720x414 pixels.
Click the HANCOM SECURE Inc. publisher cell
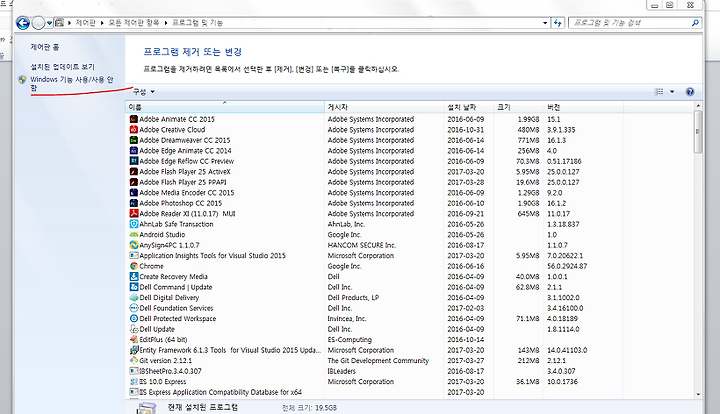pyautogui.click(x=362, y=245)
